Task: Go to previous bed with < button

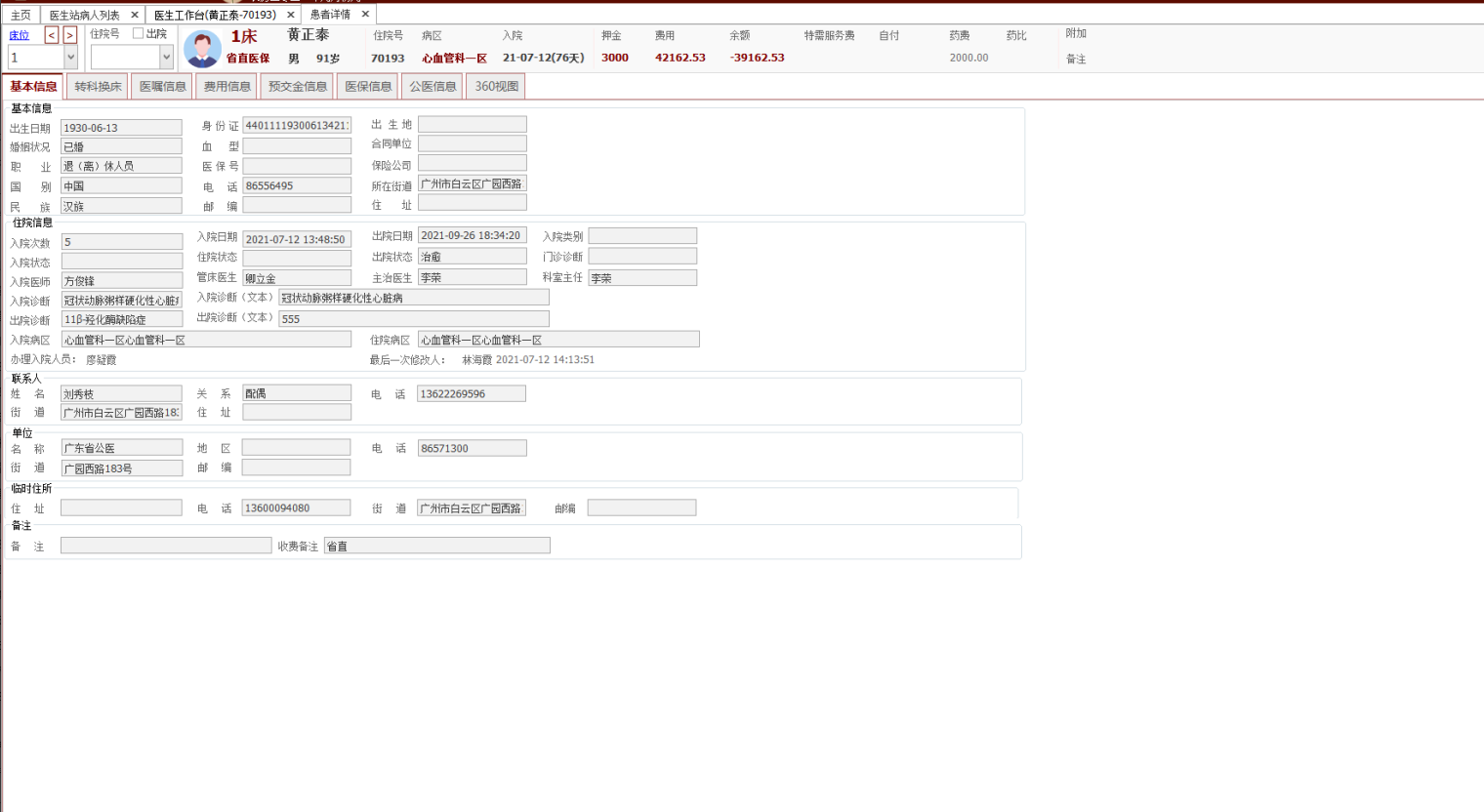Action: pos(52,35)
